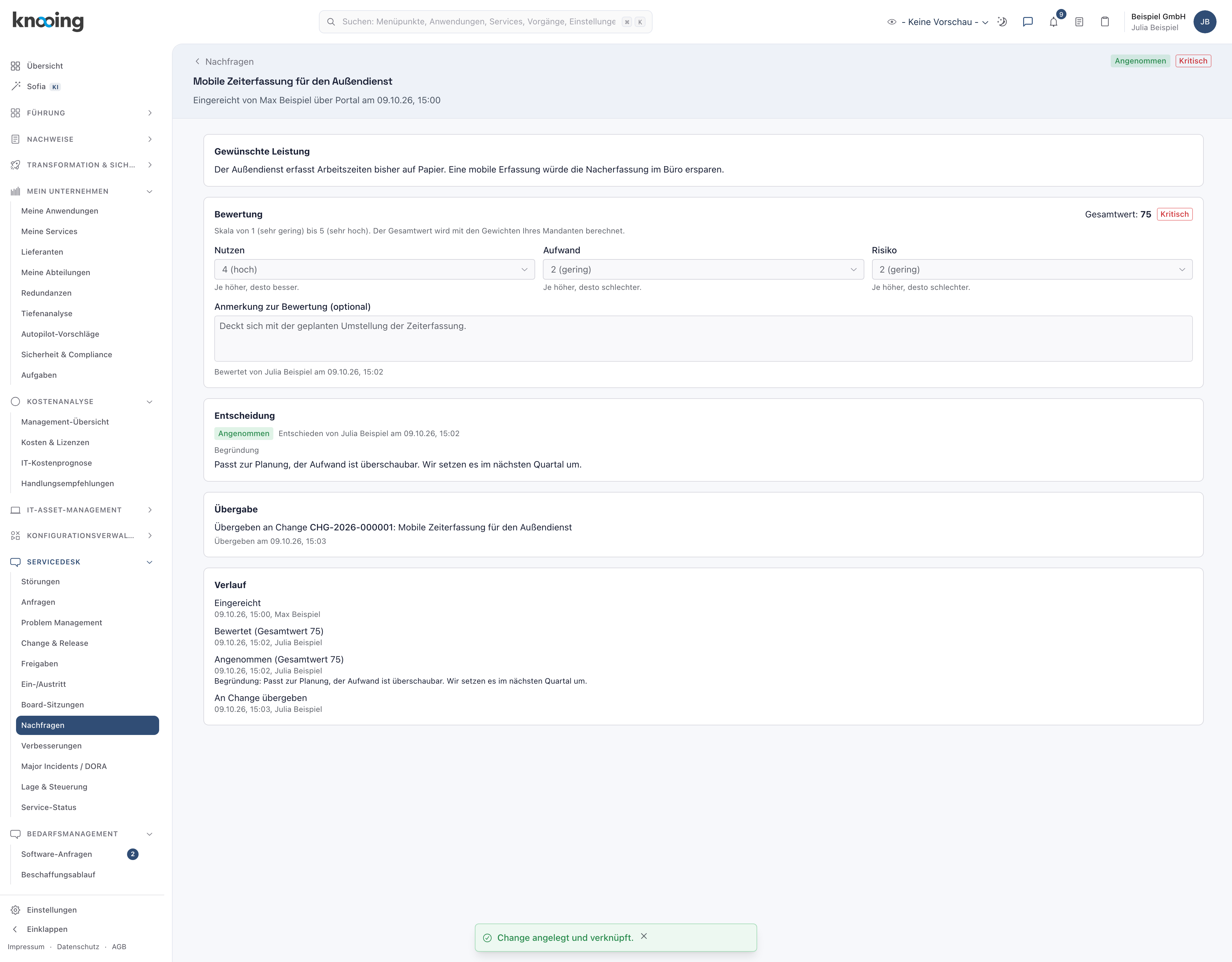This screenshot has height=962, width=1232.
Task: Go back to Nachfragen breadcrumb
Action: [224, 62]
